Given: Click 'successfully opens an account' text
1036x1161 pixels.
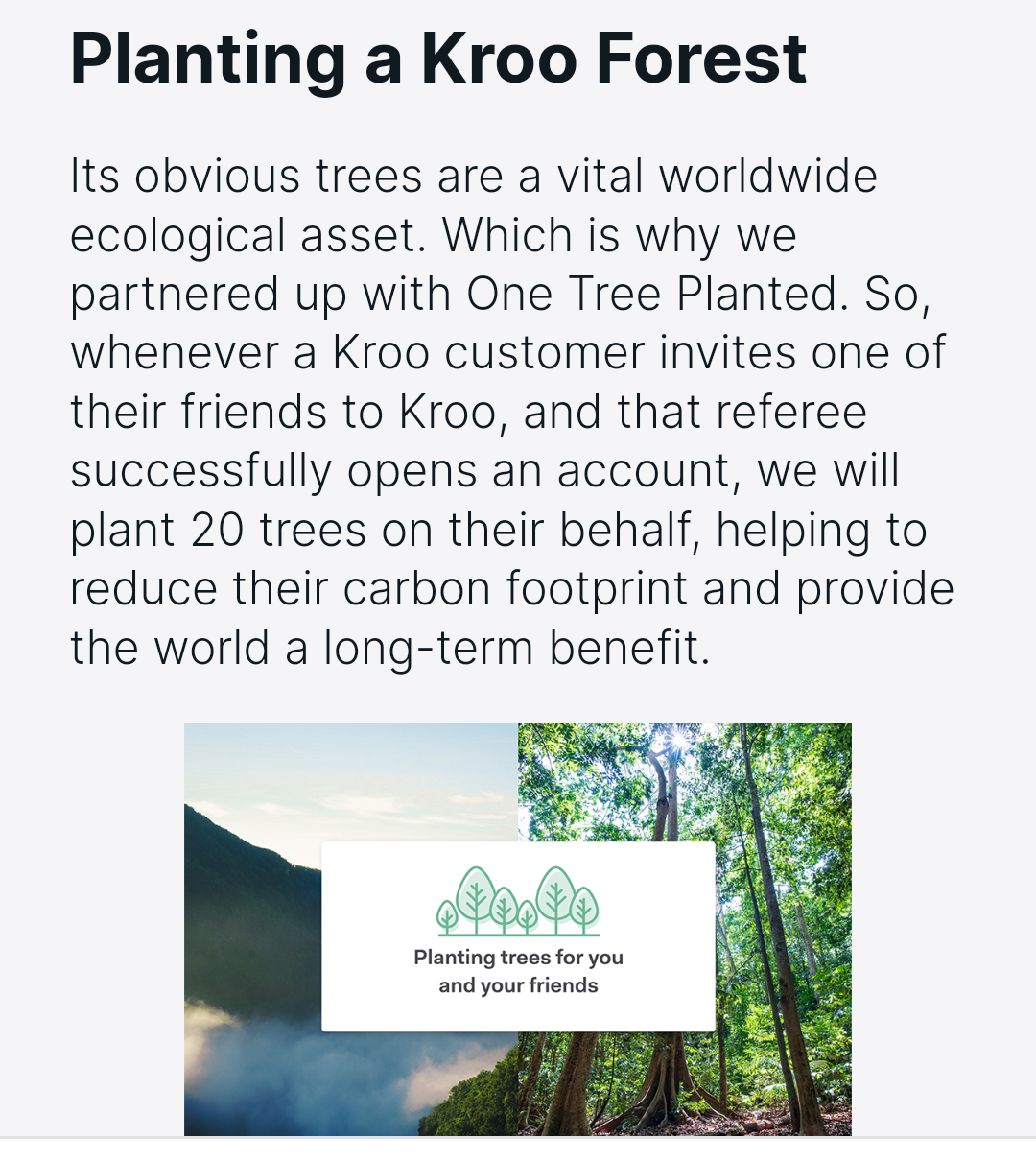Looking at the screenshot, I should 405,471.
